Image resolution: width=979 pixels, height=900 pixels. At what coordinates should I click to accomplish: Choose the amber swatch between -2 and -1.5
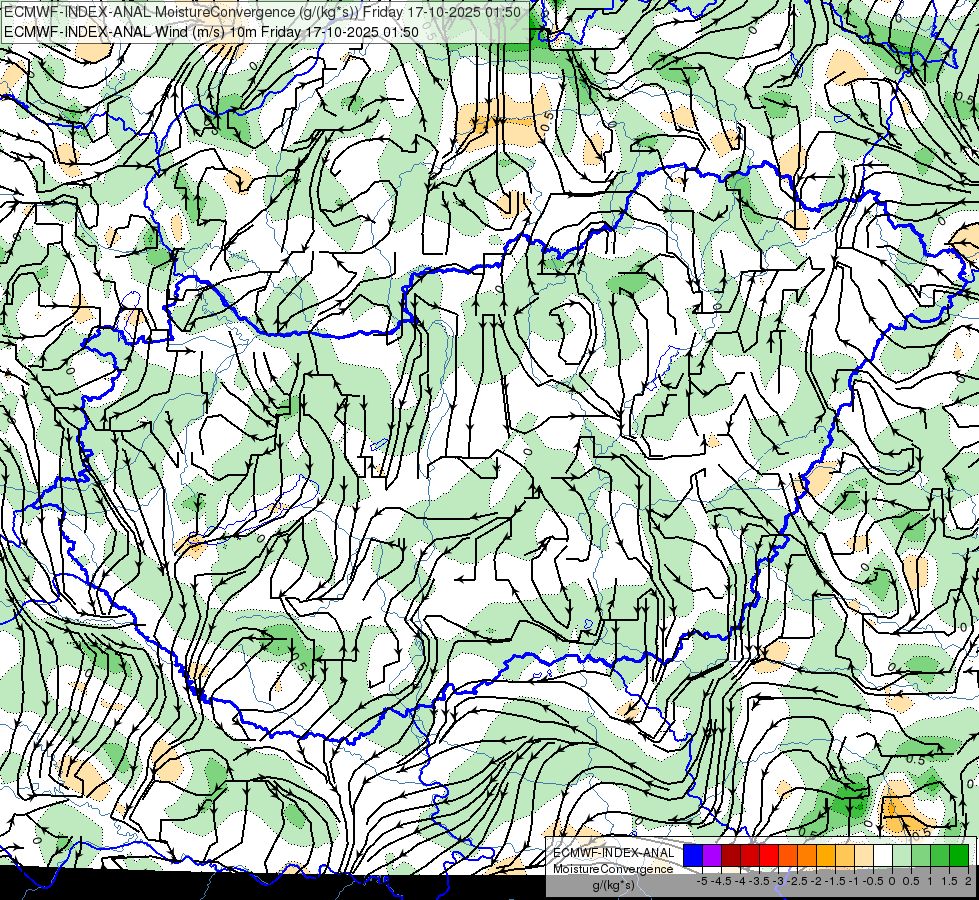pyautogui.click(x=826, y=855)
